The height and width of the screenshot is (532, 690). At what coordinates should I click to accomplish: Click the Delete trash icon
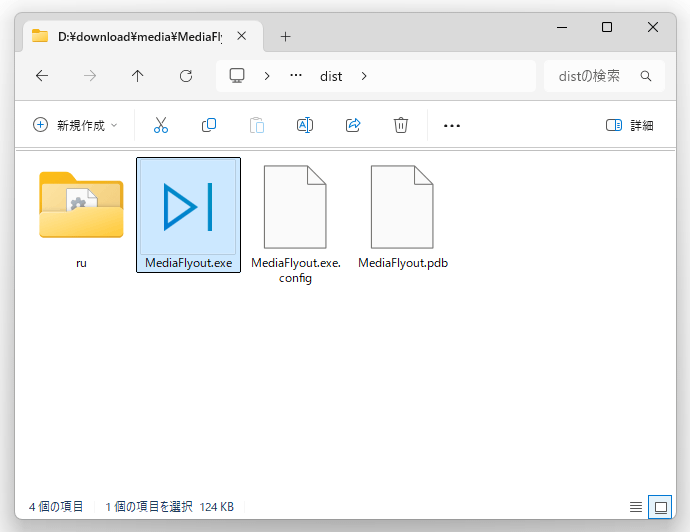401,125
